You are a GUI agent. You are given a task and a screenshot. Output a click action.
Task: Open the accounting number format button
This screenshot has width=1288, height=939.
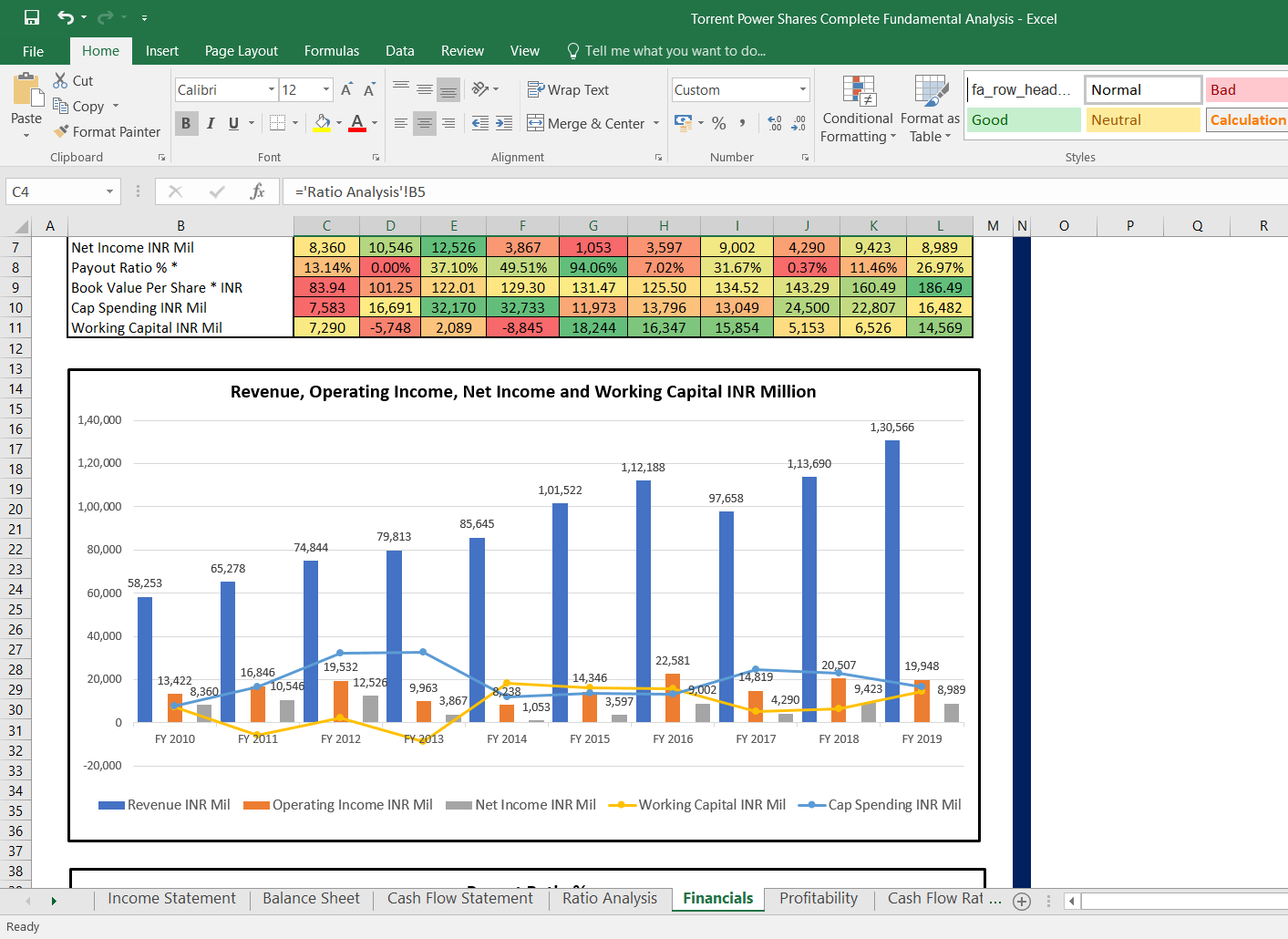[683, 123]
